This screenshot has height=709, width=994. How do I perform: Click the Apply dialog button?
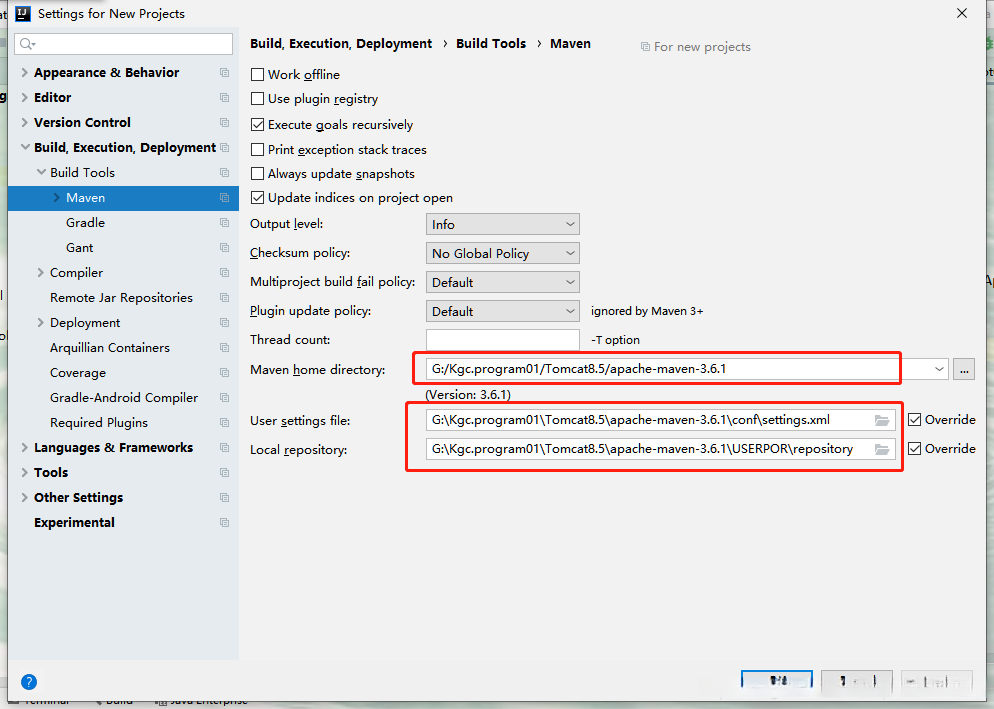[x=936, y=681]
